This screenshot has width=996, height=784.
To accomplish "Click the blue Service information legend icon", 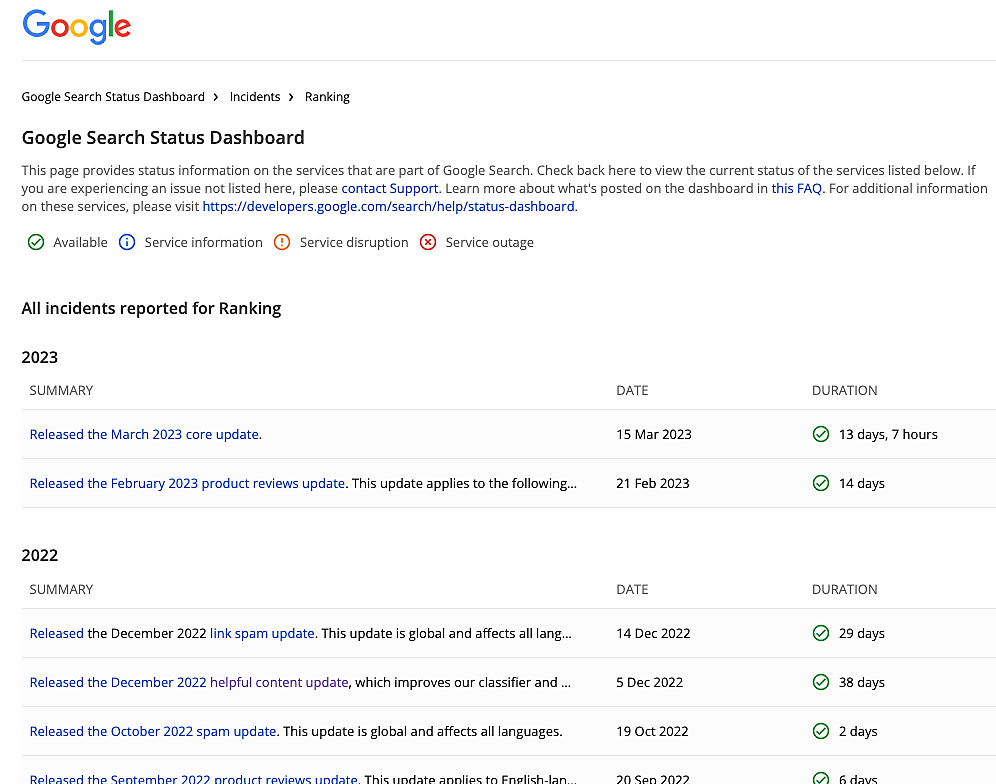I will tap(127, 242).
